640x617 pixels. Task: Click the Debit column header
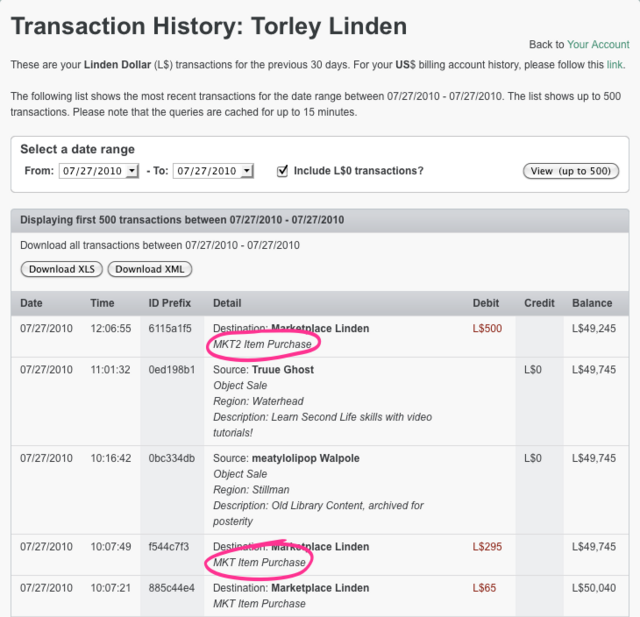(x=486, y=303)
